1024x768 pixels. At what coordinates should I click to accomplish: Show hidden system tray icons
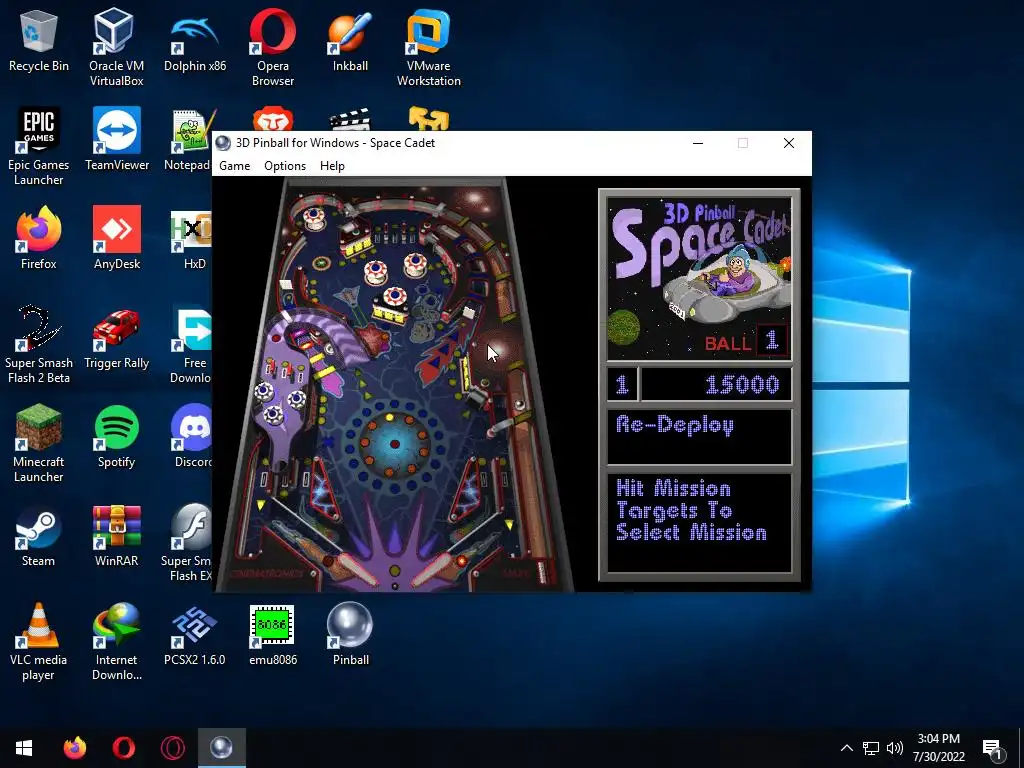click(x=846, y=748)
